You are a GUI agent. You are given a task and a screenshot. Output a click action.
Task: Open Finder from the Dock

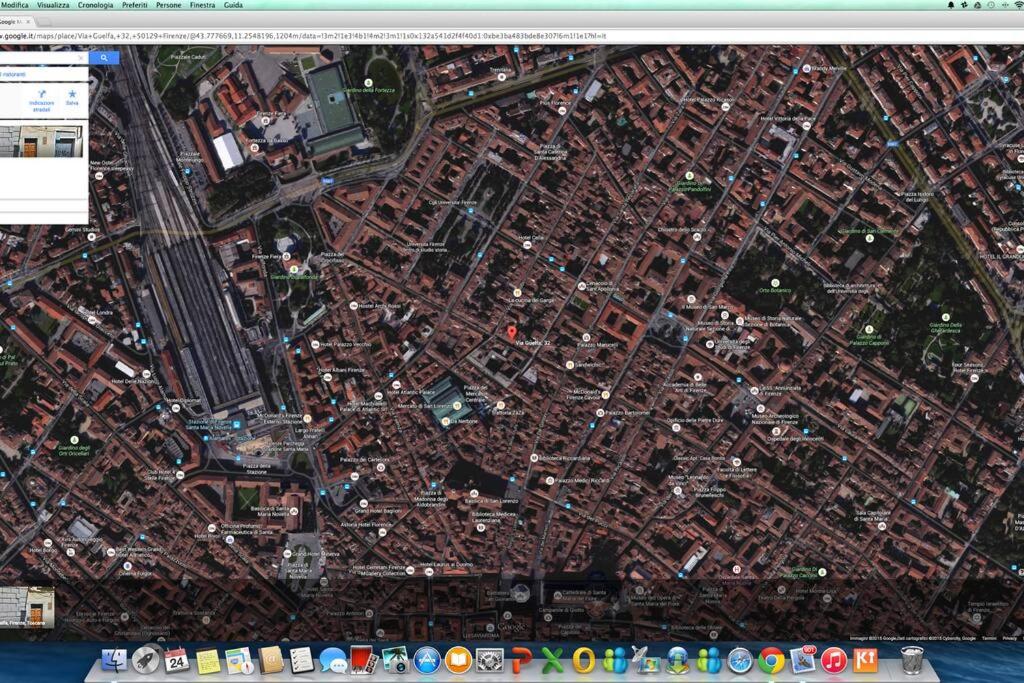(x=115, y=660)
